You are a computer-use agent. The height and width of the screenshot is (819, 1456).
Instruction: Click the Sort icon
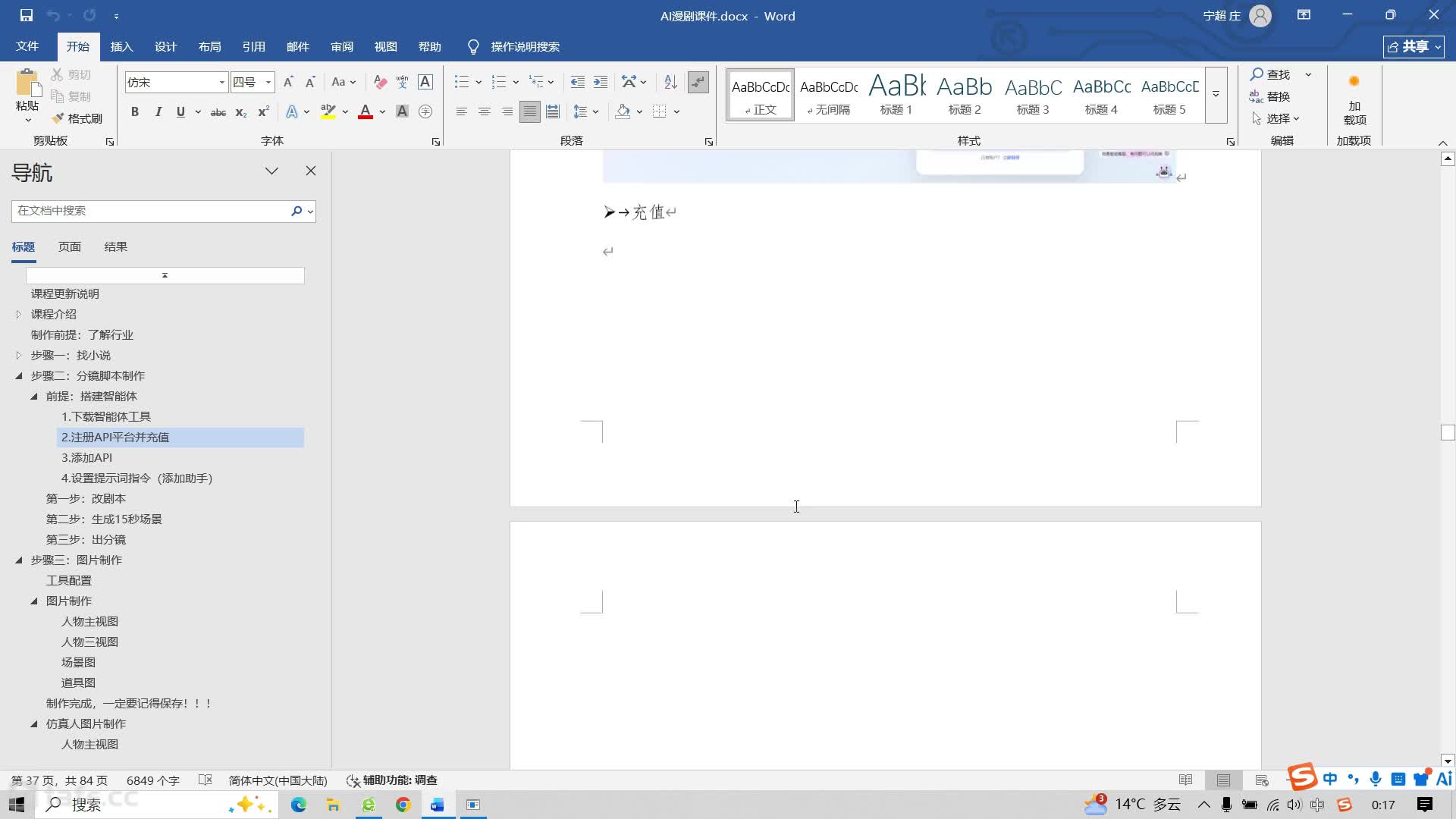click(x=670, y=82)
